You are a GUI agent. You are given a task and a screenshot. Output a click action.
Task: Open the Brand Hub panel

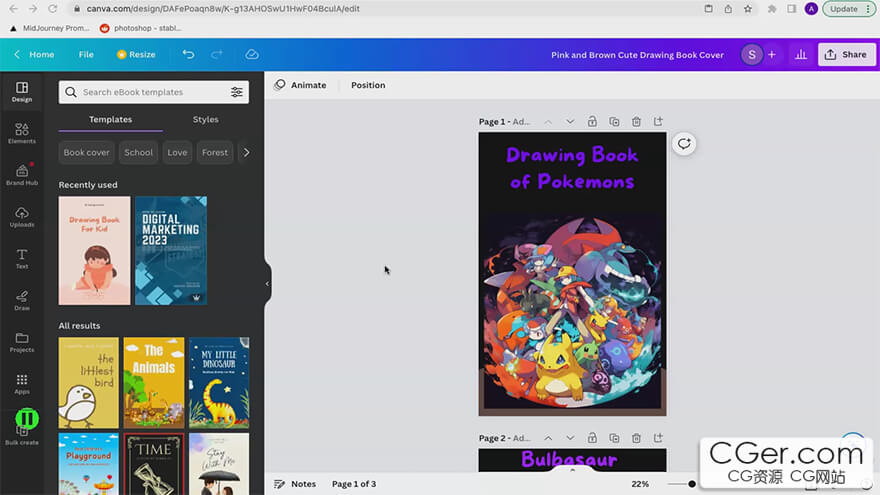[22, 175]
